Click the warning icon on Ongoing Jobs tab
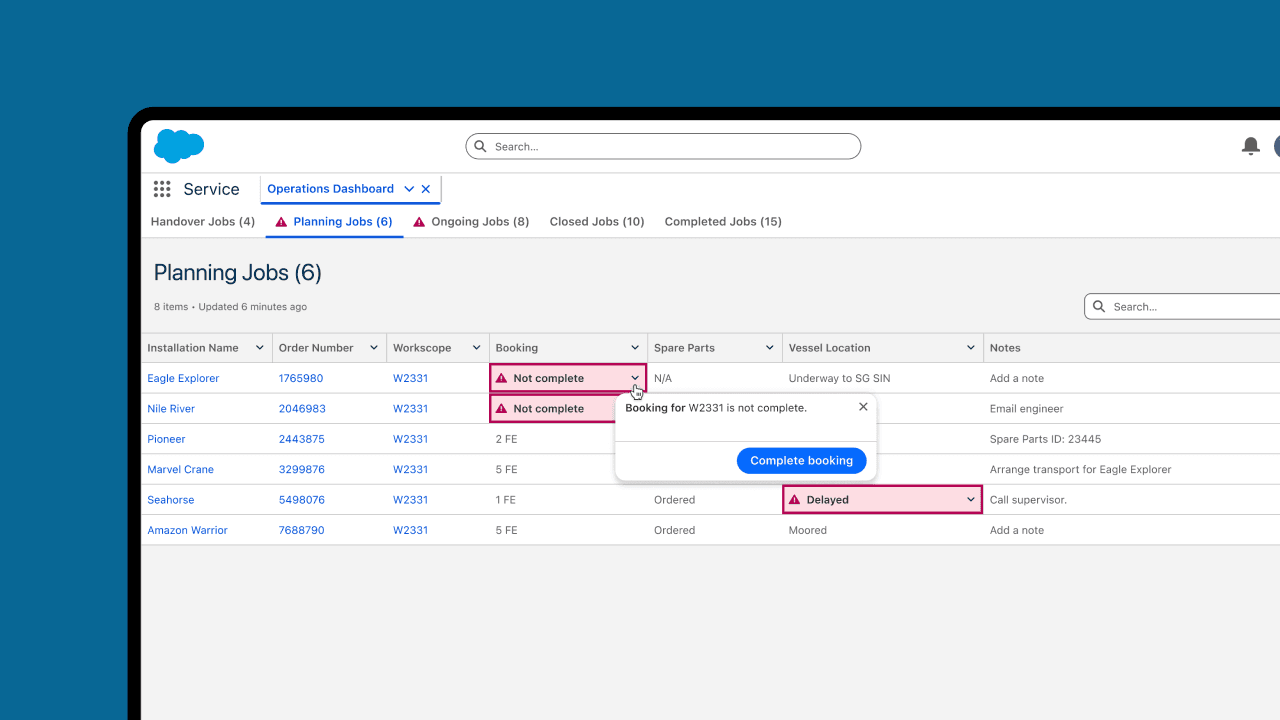The image size is (1280, 720). click(419, 222)
